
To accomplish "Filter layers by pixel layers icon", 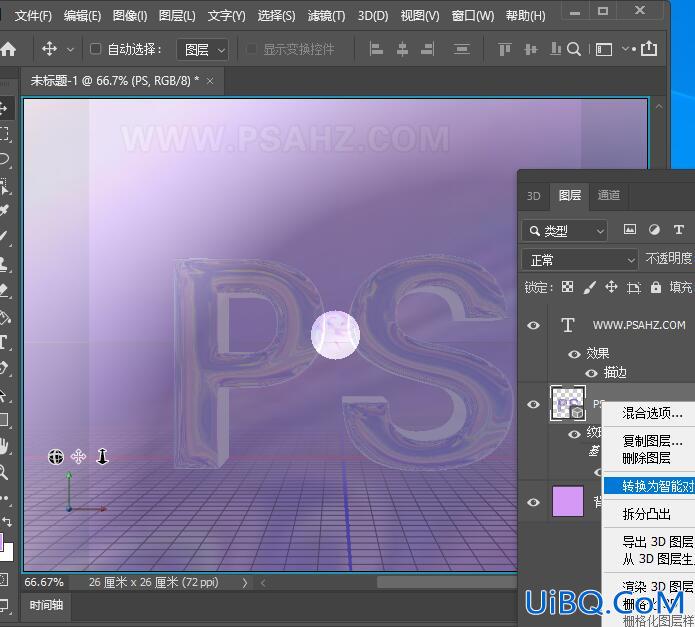I will [x=630, y=230].
